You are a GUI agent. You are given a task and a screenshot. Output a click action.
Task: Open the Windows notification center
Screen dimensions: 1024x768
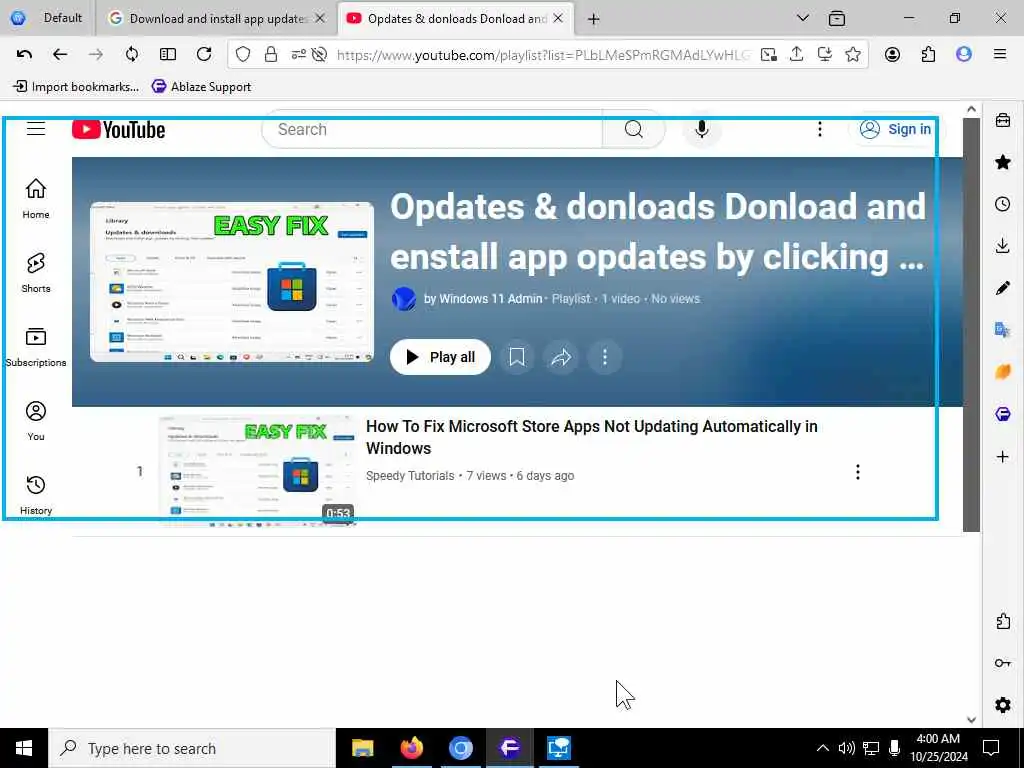(991, 748)
